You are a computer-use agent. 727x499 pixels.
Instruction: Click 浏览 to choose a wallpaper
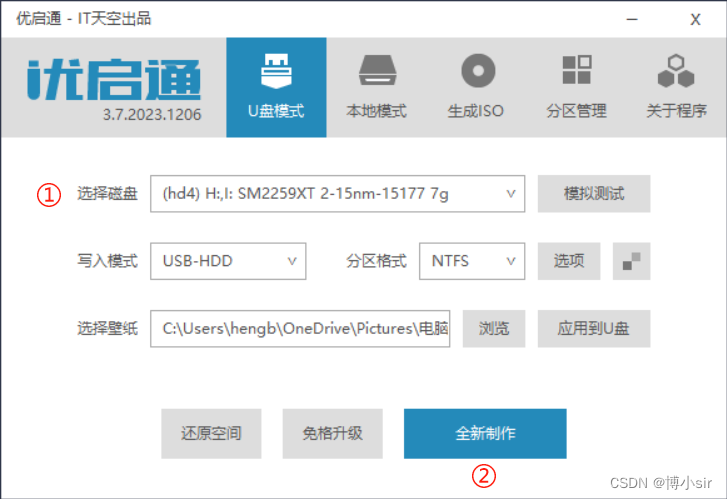494,329
